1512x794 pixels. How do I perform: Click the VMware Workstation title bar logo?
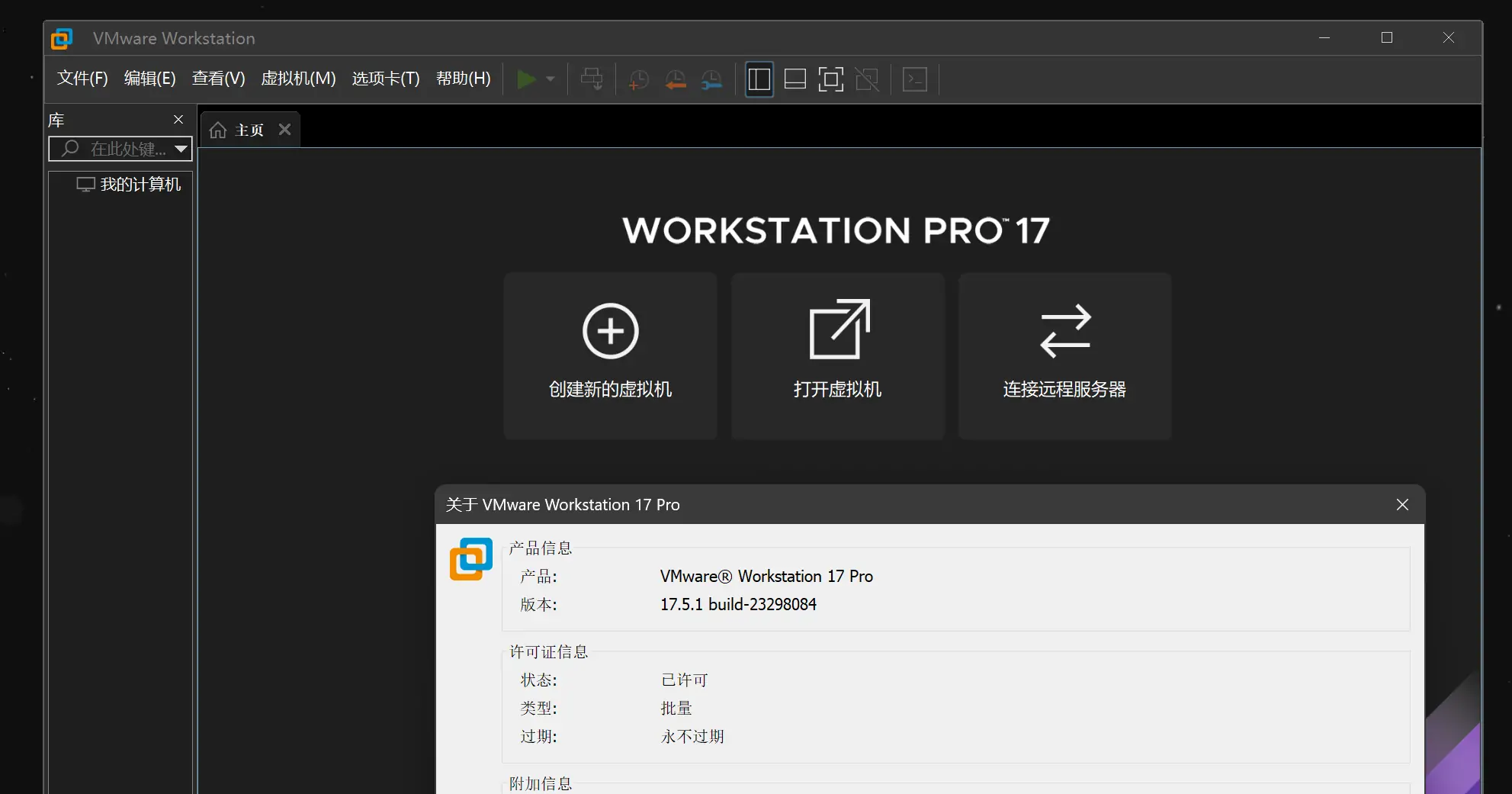pyautogui.click(x=62, y=38)
